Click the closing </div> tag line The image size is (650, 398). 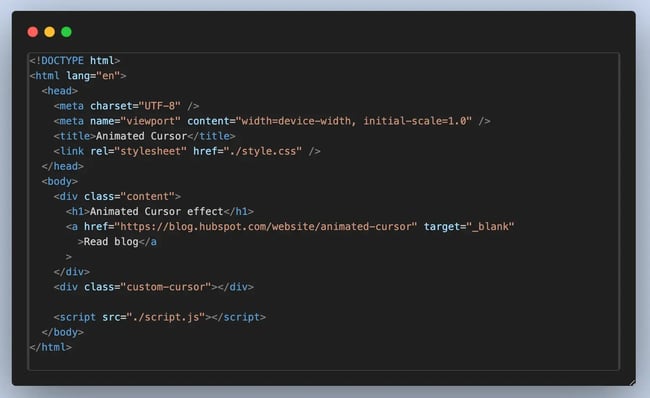pos(72,272)
